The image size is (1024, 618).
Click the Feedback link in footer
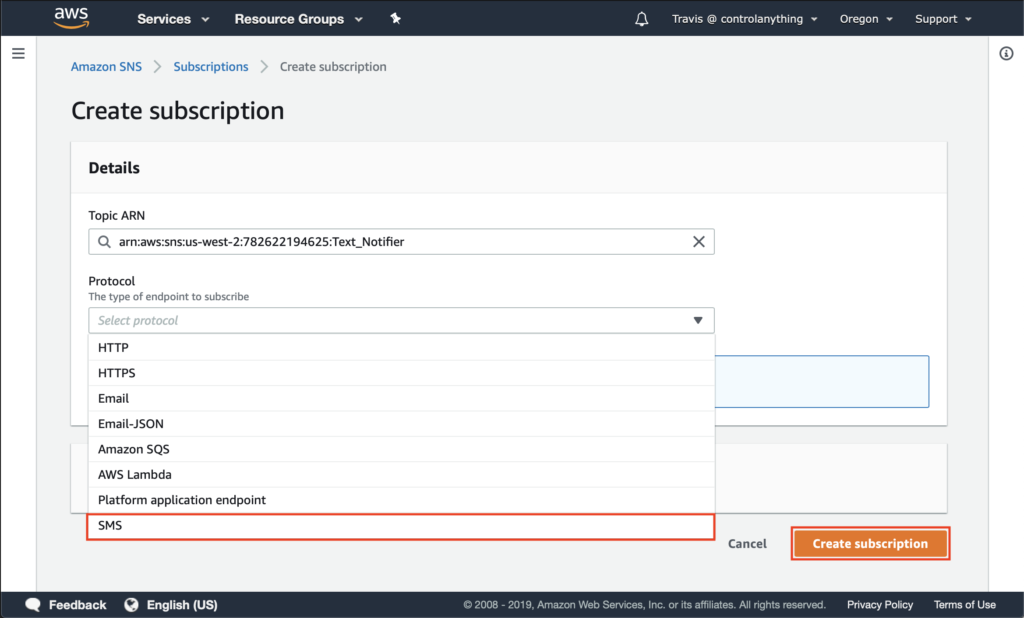pos(77,605)
